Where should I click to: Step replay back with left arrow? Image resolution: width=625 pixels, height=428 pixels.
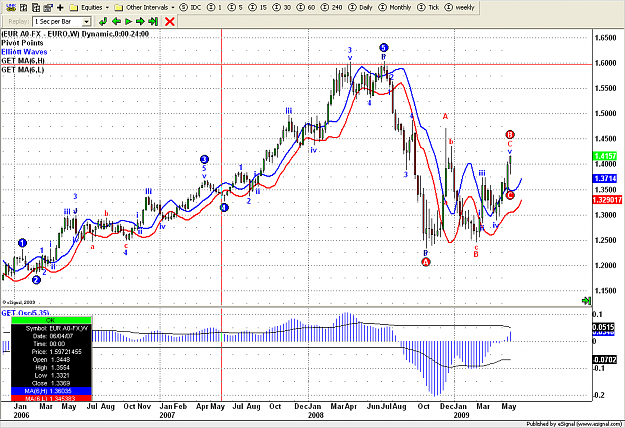tap(116, 22)
